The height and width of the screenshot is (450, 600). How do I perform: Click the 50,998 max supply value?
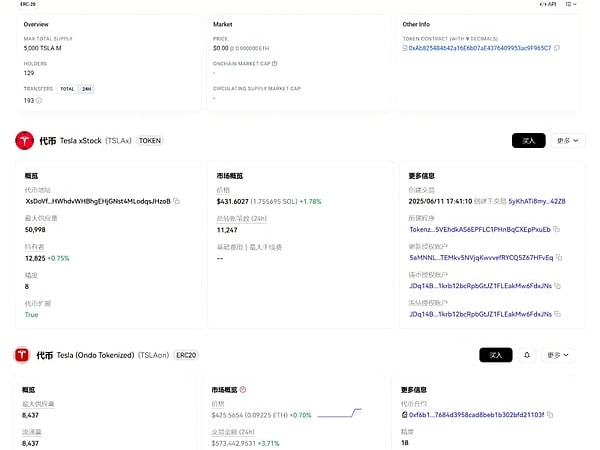coord(35,230)
